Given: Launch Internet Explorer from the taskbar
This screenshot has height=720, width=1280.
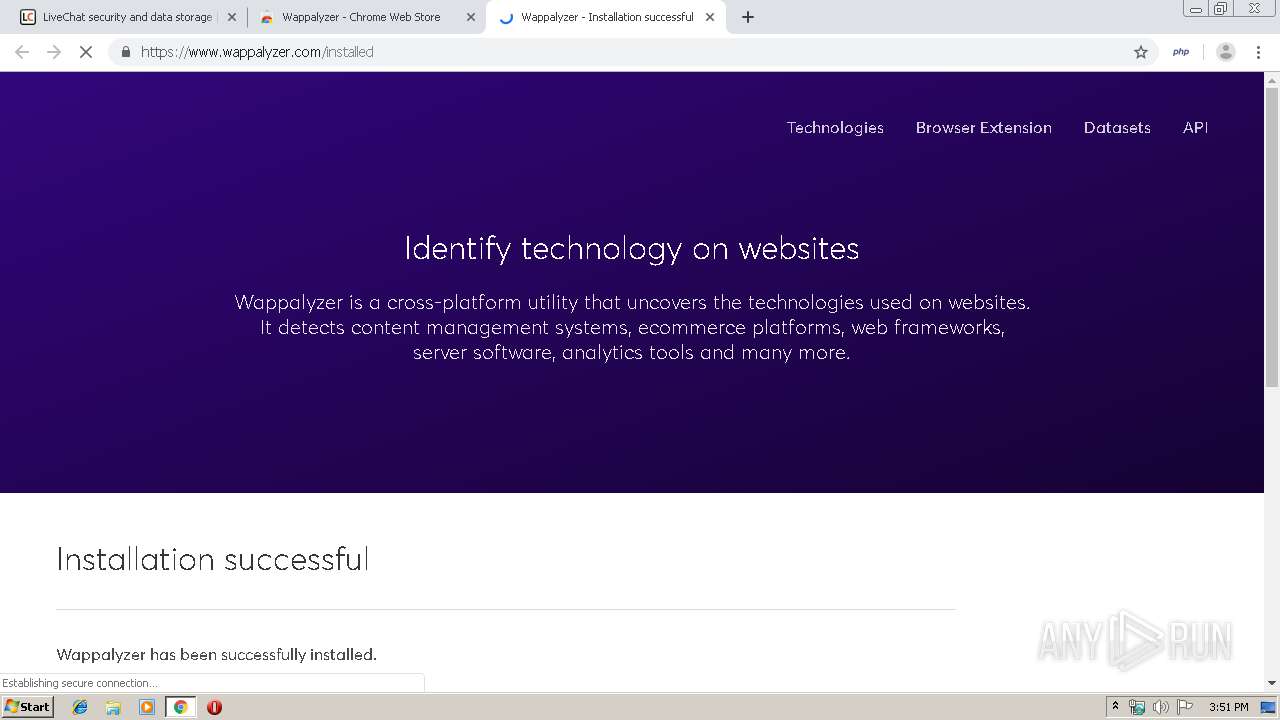Looking at the screenshot, I should (80, 707).
